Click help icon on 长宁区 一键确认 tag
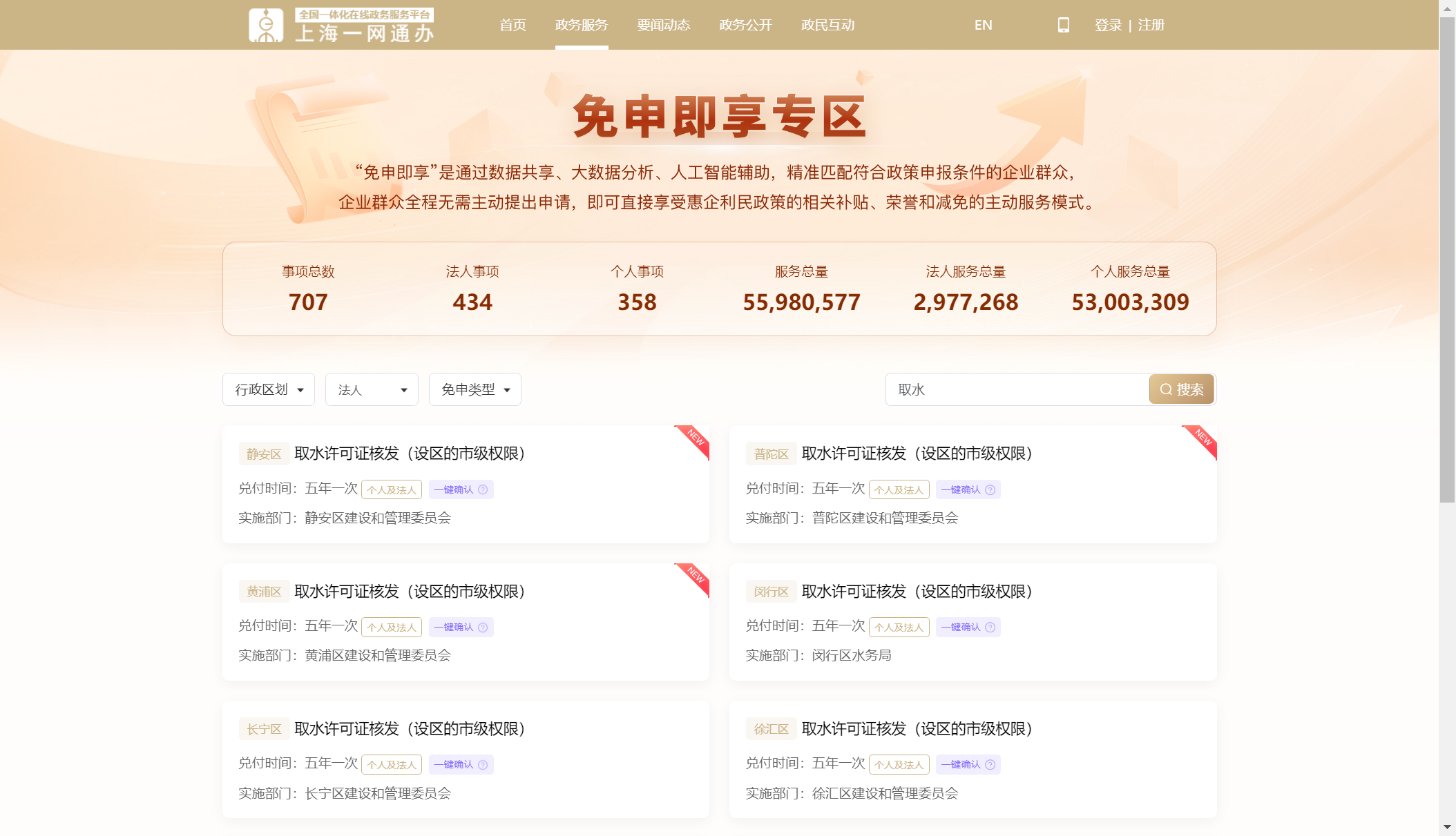This screenshot has height=836, width=1456. [x=483, y=764]
